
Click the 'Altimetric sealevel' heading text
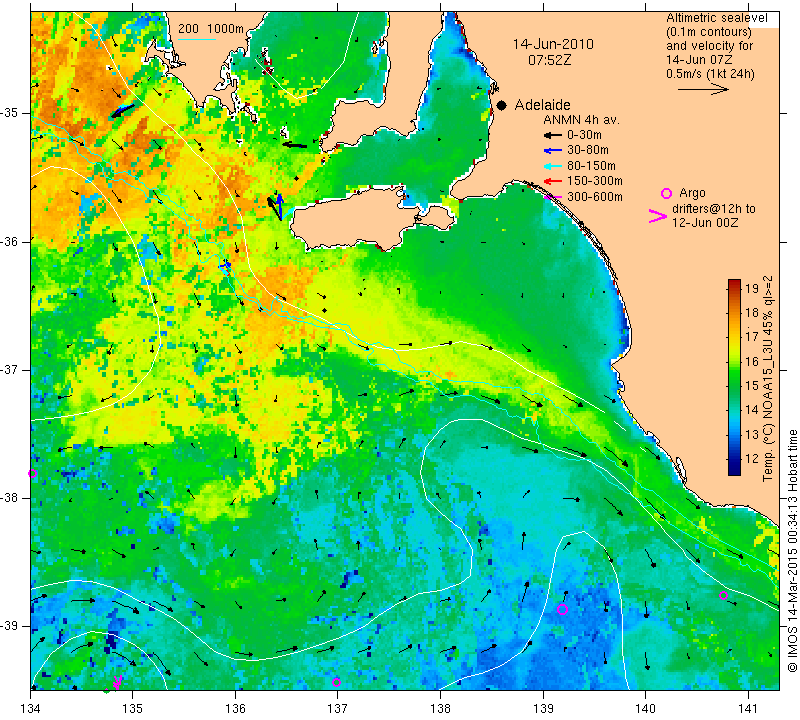[716, 18]
